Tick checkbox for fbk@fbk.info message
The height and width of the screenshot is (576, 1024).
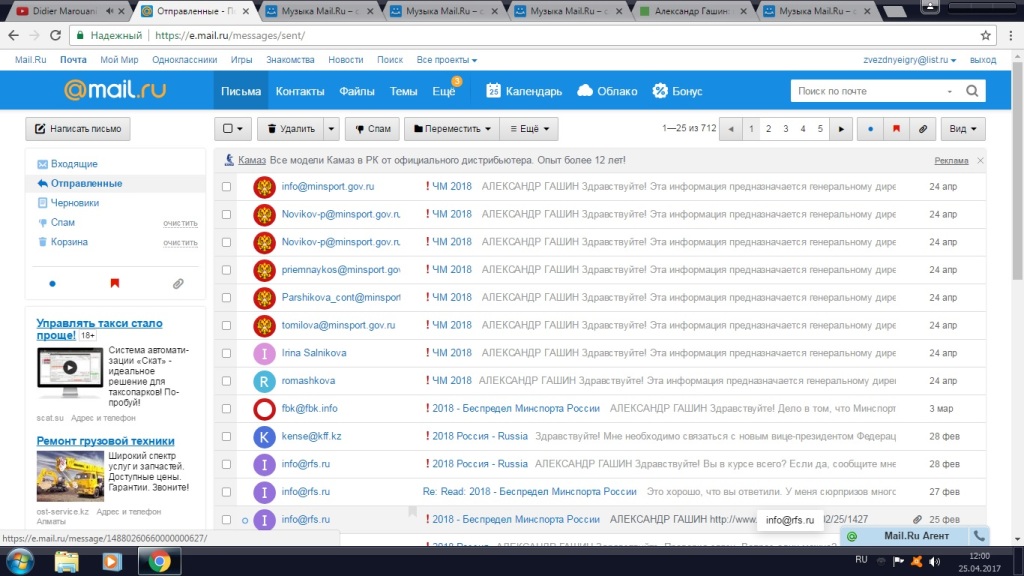(x=226, y=409)
